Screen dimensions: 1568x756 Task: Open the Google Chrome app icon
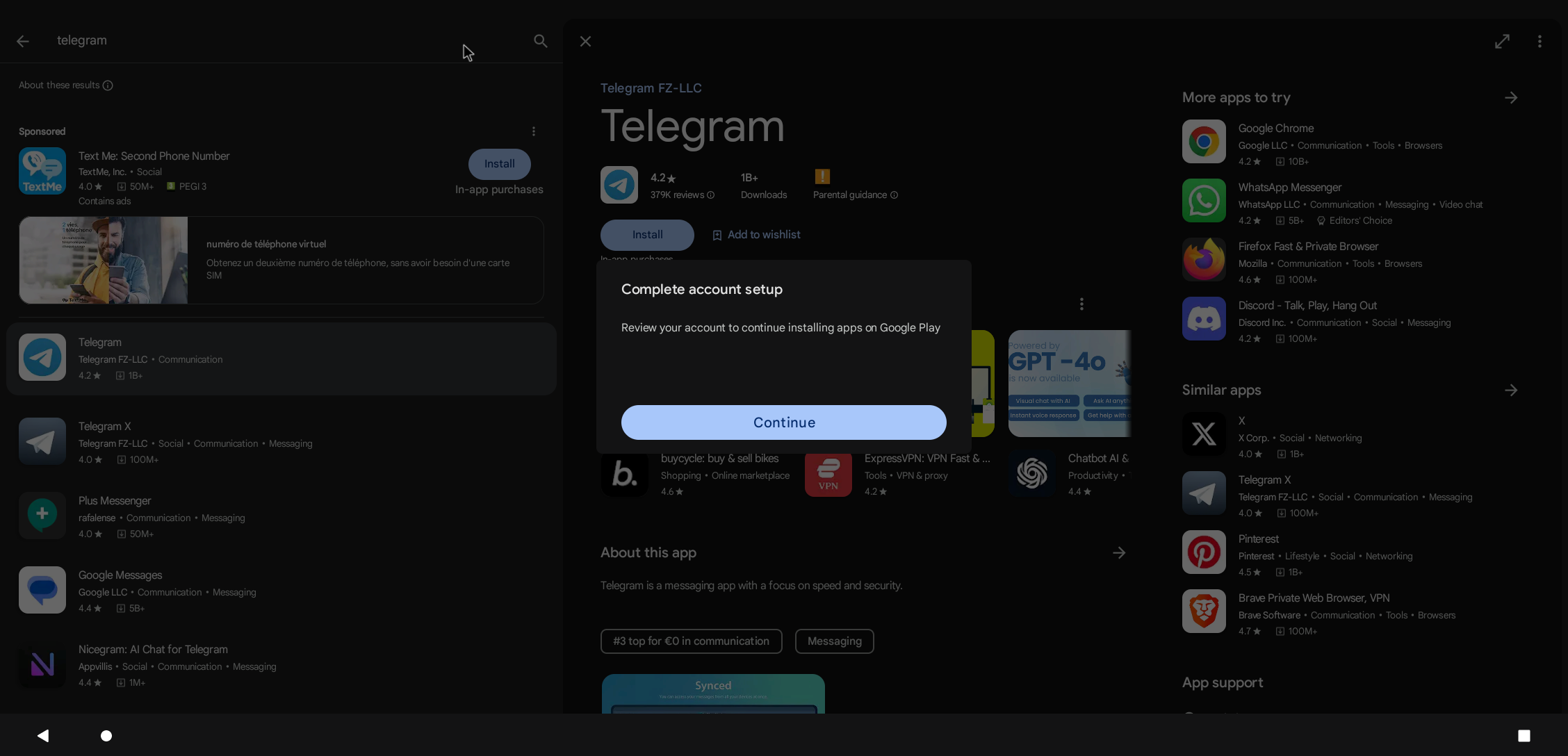click(x=1204, y=142)
